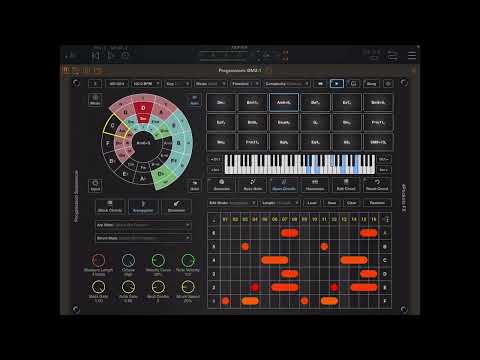The height and width of the screenshot is (360, 480).
Task: Toggle note in row 5 under step 03
Action: point(245,247)
